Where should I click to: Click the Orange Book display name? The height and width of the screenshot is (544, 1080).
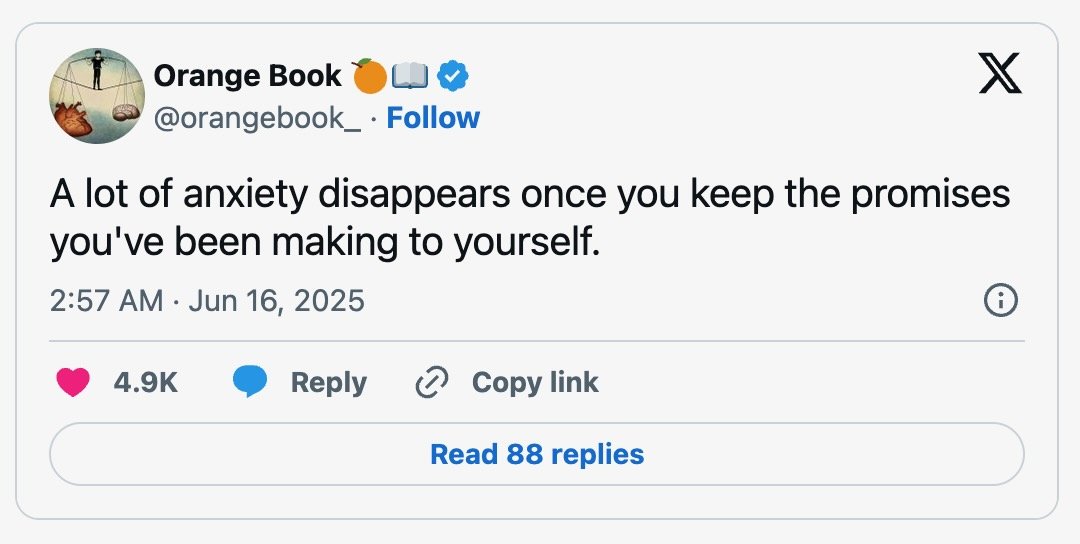[247, 76]
